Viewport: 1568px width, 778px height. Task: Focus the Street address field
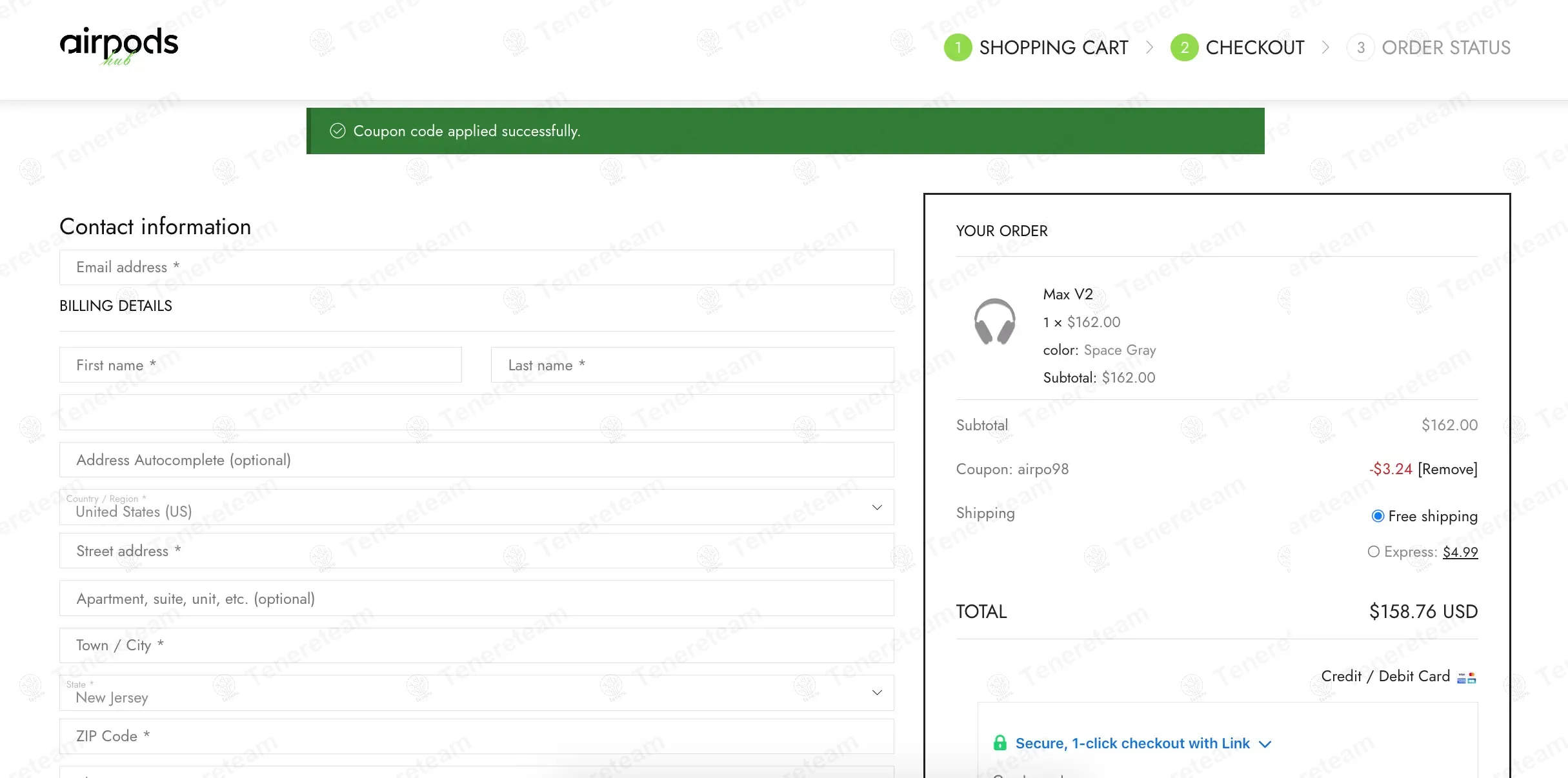coord(477,551)
